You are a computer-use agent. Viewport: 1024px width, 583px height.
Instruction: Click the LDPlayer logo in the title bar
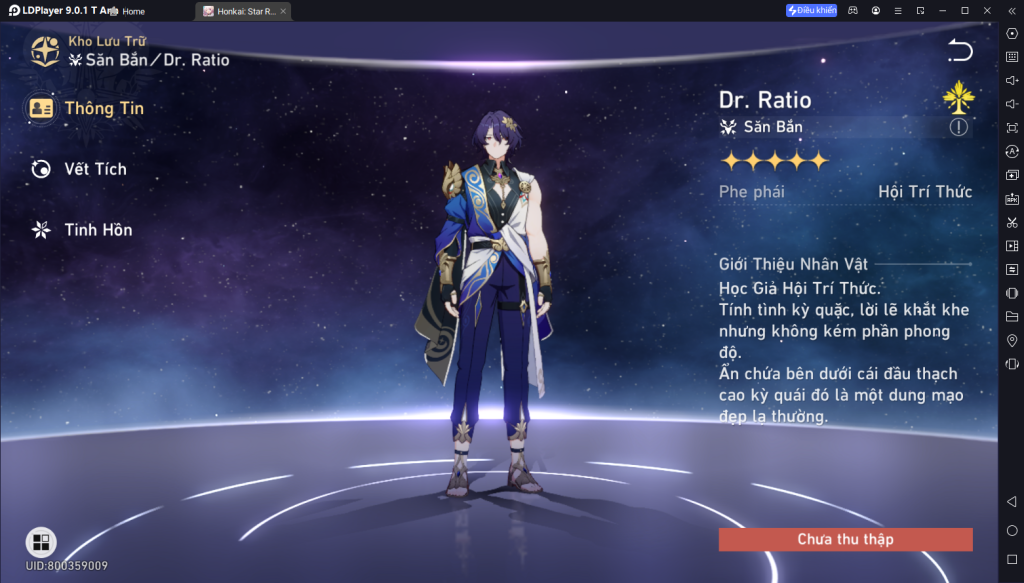(14, 10)
